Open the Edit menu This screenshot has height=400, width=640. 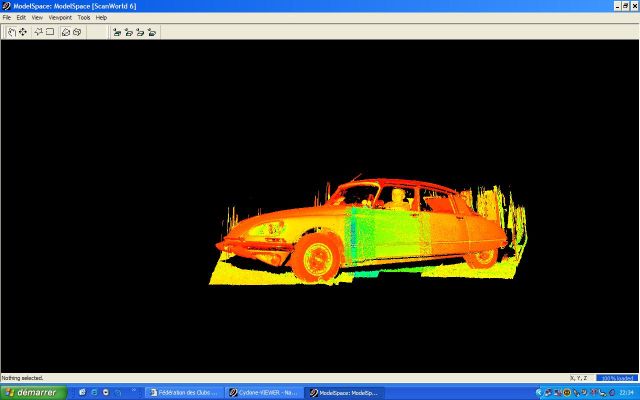point(21,18)
